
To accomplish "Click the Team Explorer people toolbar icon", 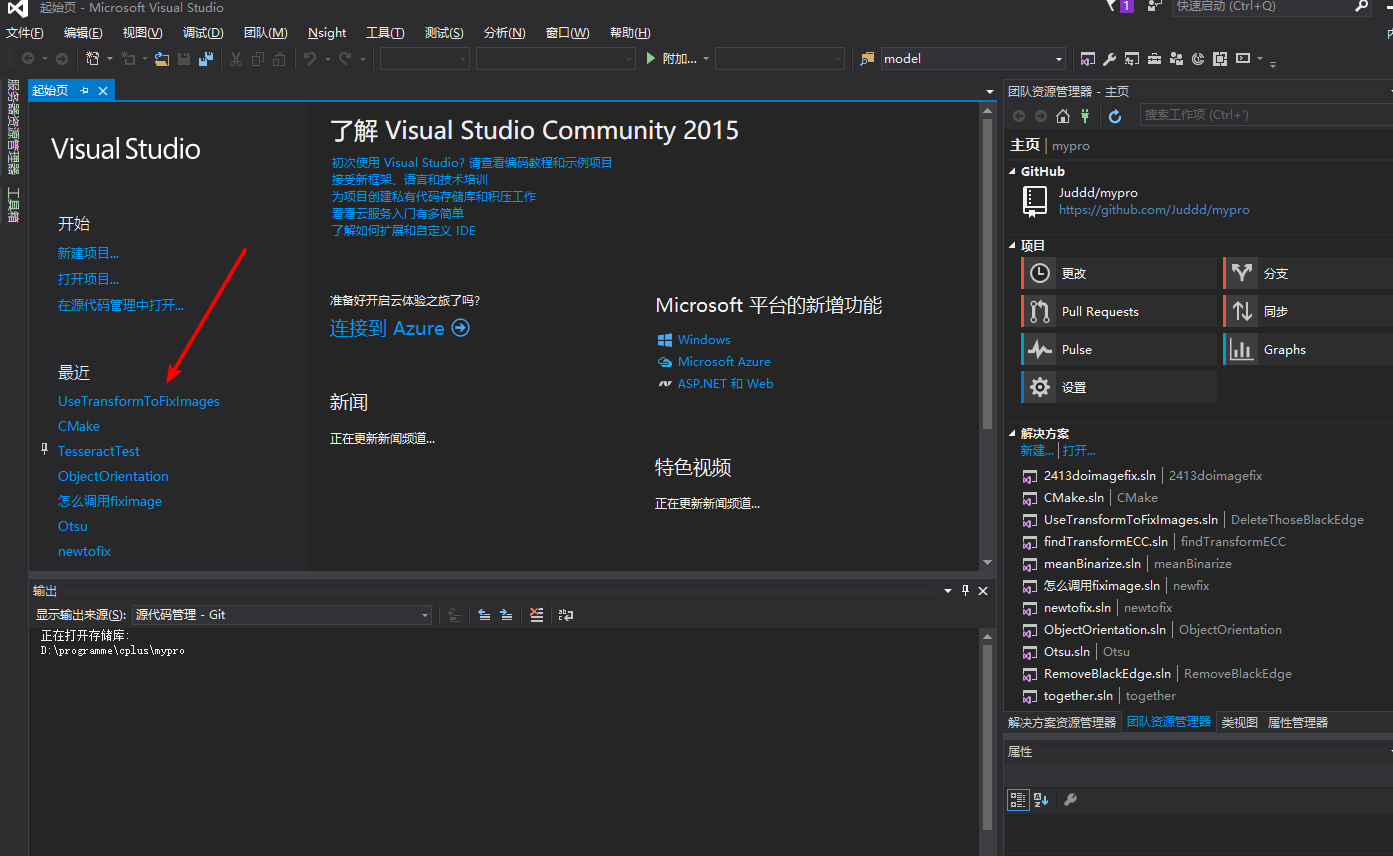I will point(1175,59).
